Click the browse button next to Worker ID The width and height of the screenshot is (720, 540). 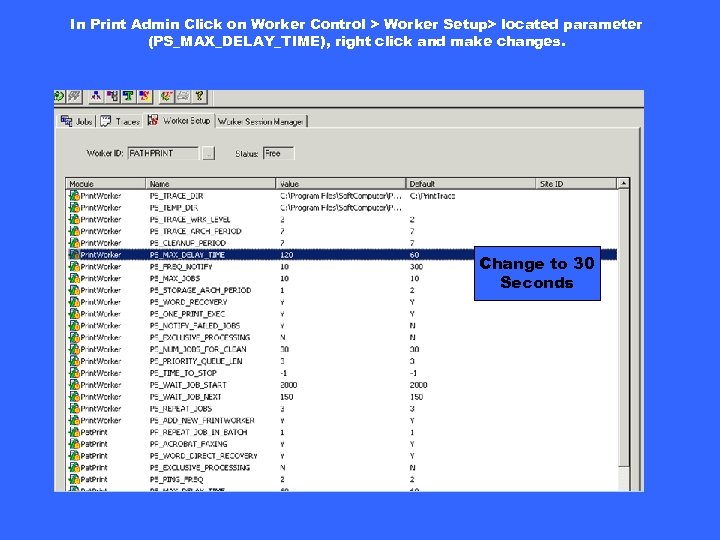coord(208,153)
